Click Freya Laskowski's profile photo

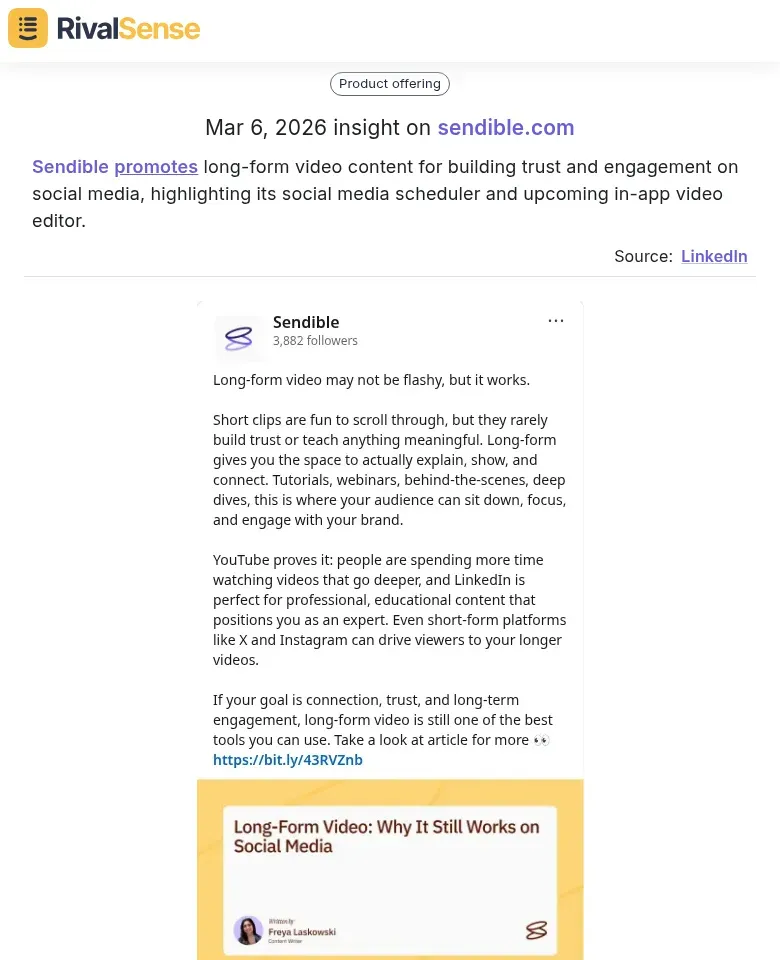point(248,930)
